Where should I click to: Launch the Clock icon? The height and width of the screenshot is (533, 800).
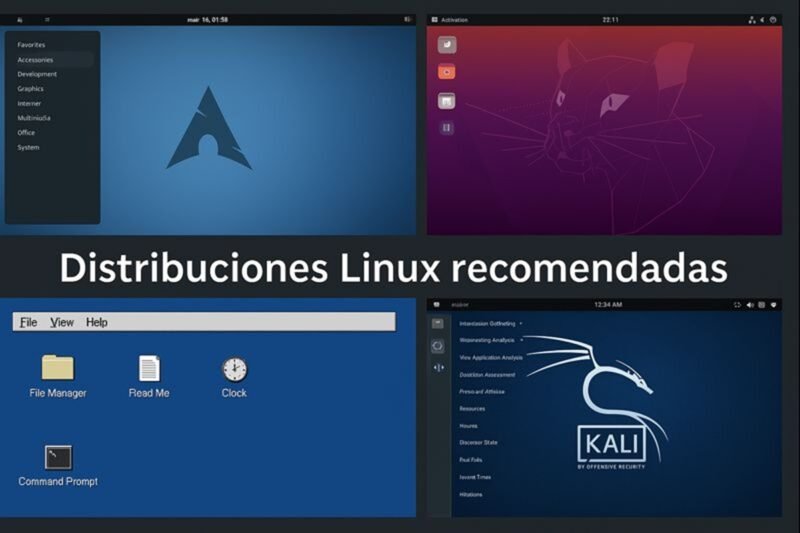(x=234, y=369)
